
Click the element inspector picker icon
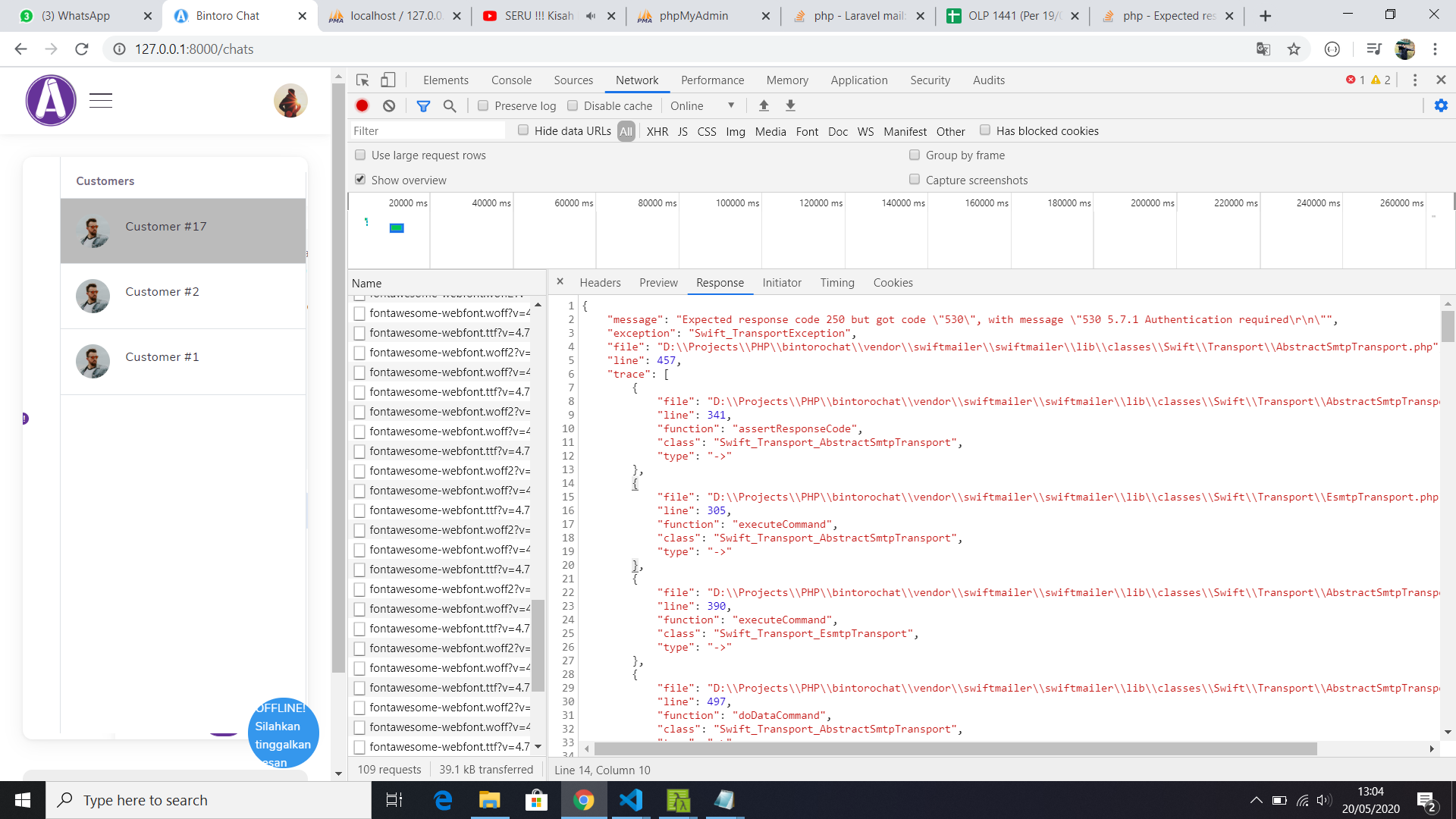tap(362, 80)
